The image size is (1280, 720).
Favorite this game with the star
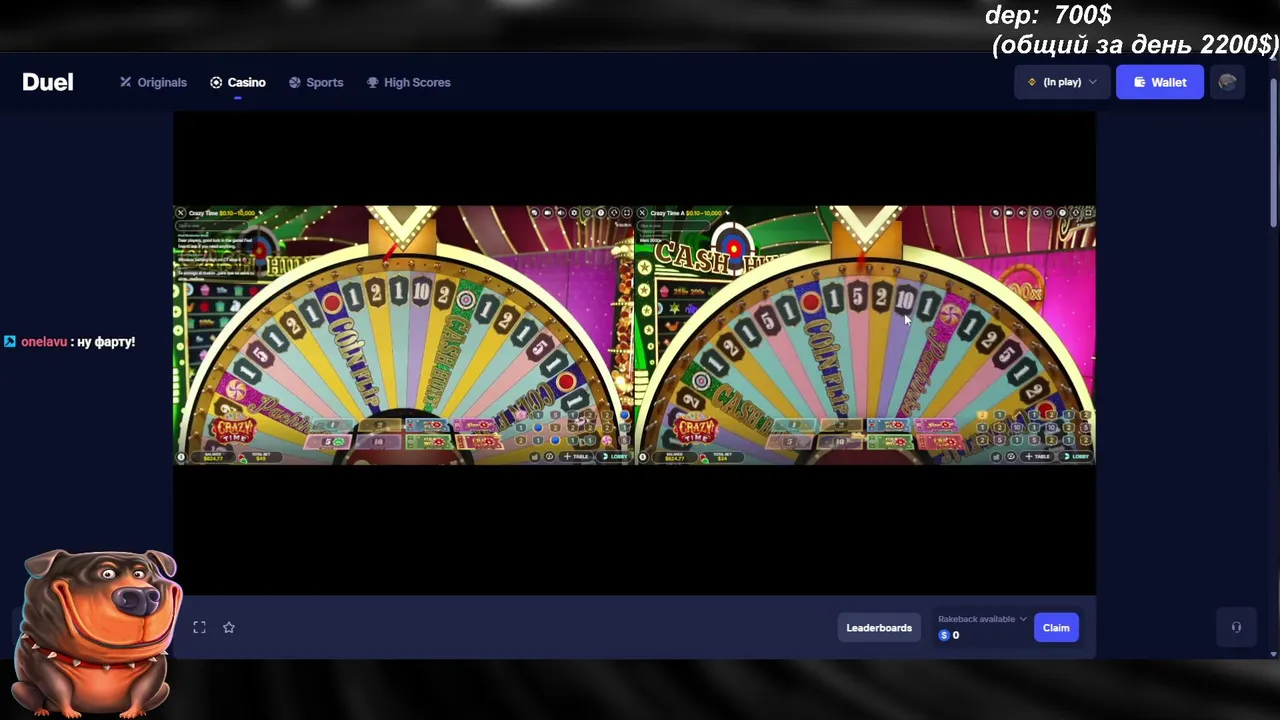pyautogui.click(x=229, y=627)
